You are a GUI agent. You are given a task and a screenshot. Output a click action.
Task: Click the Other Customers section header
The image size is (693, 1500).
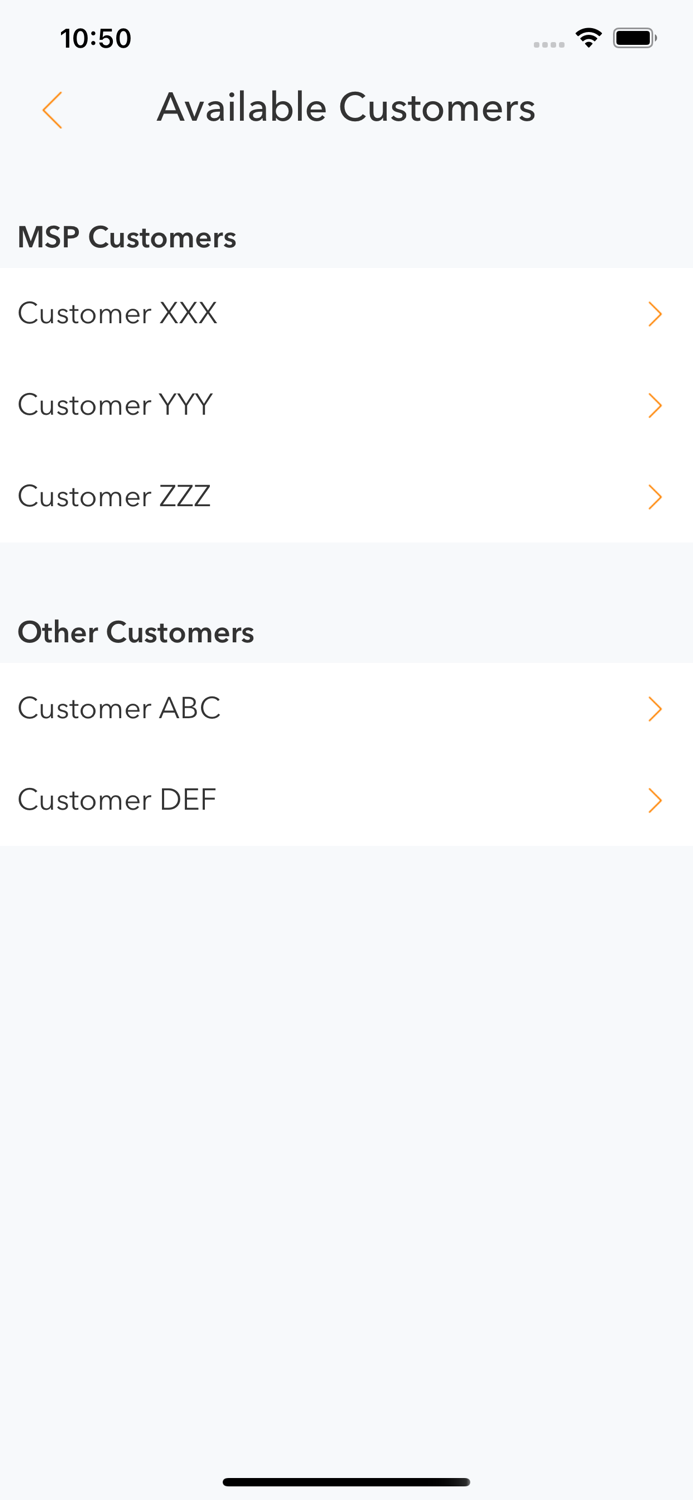(136, 632)
